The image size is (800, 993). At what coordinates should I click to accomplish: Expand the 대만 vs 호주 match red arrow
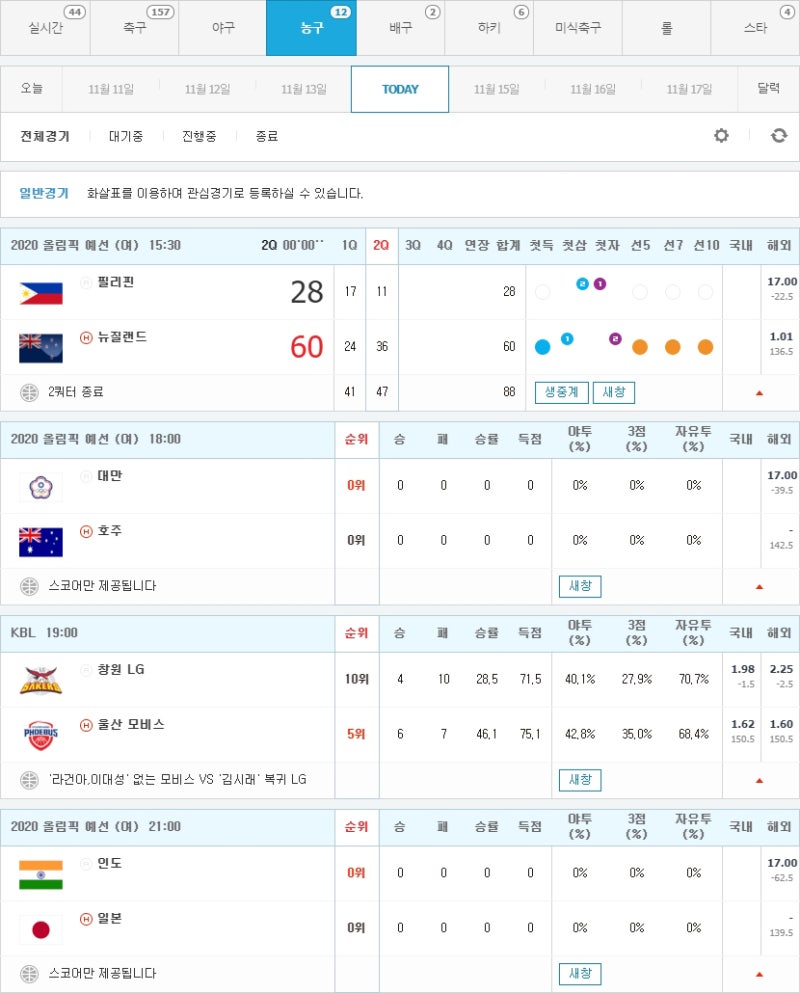pyautogui.click(x=759, y=587)
